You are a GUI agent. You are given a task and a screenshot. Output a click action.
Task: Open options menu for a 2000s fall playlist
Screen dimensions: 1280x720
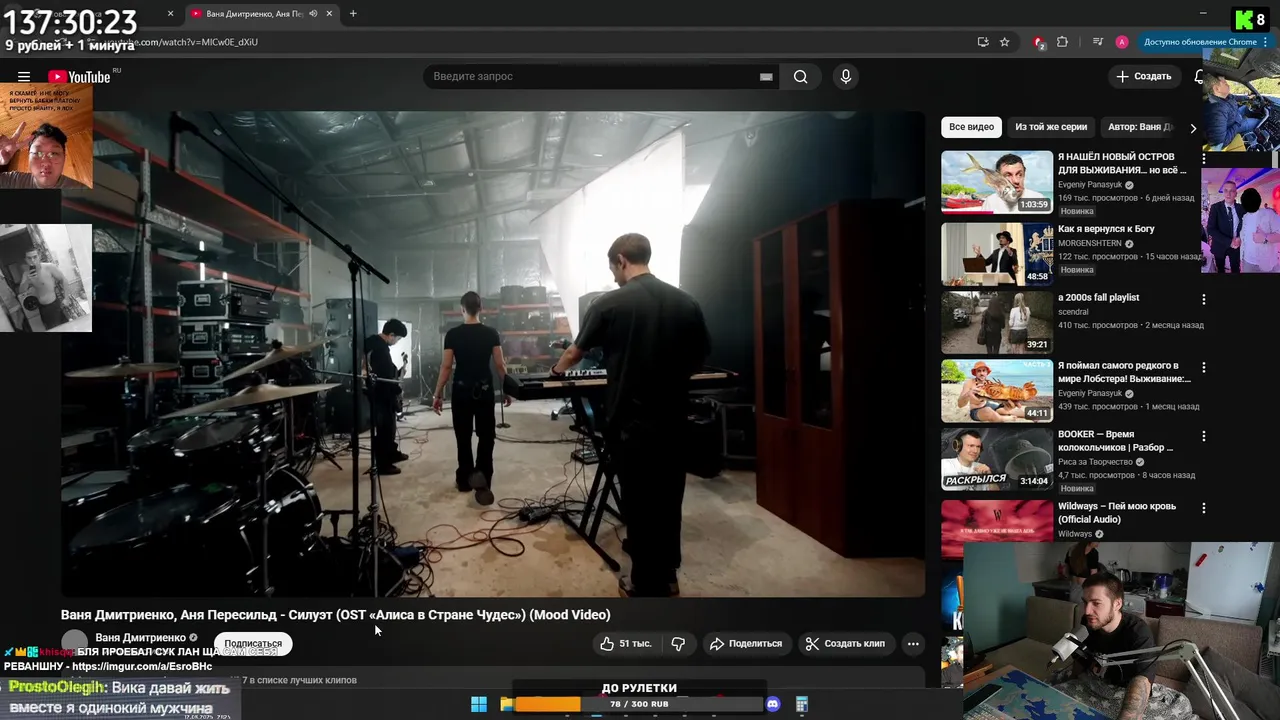click(1204, 299)
